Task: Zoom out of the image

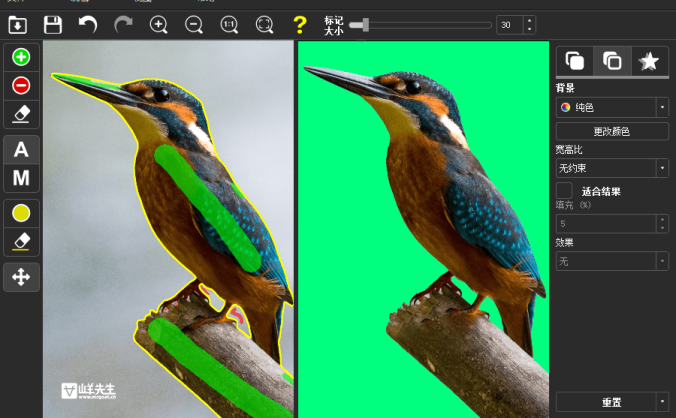Action: click(194, 24)
